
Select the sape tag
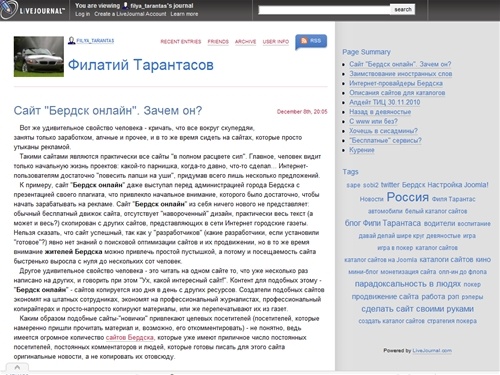pyautogui.click(x=353, y=185)
